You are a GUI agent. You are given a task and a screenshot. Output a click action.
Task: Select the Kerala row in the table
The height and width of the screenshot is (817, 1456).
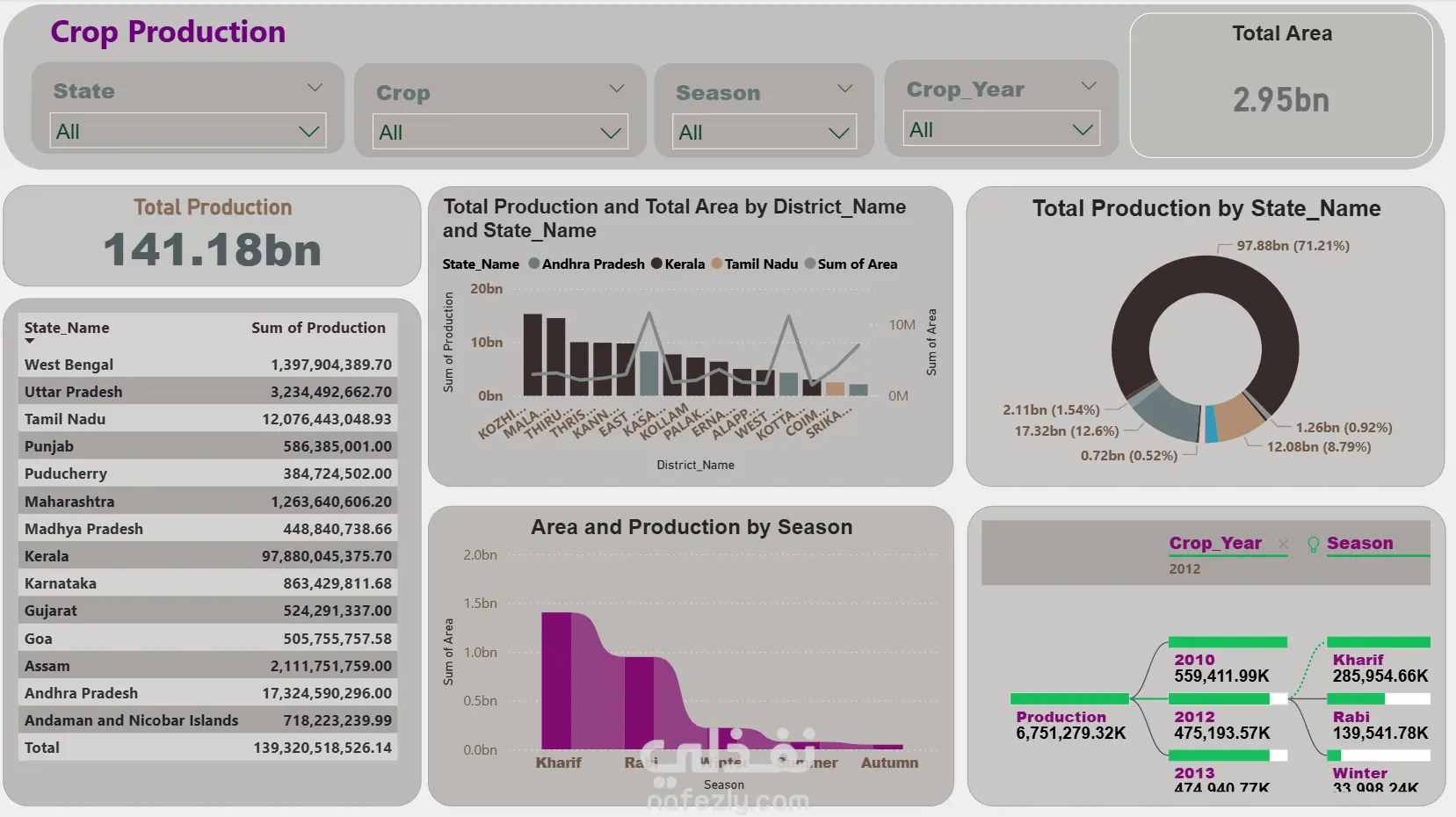point(207,556)
